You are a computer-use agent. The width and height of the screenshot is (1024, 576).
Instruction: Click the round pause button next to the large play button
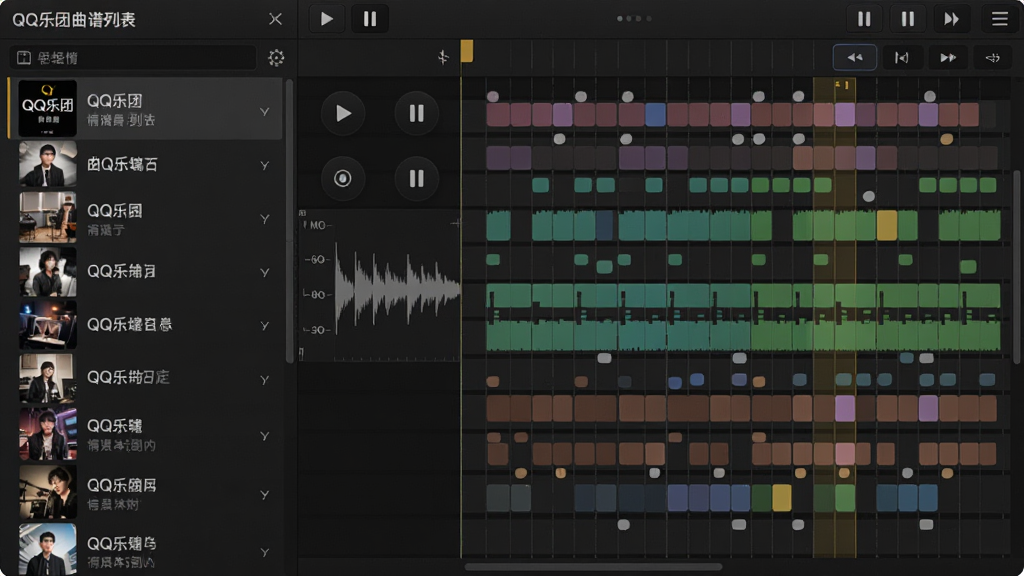416,114
